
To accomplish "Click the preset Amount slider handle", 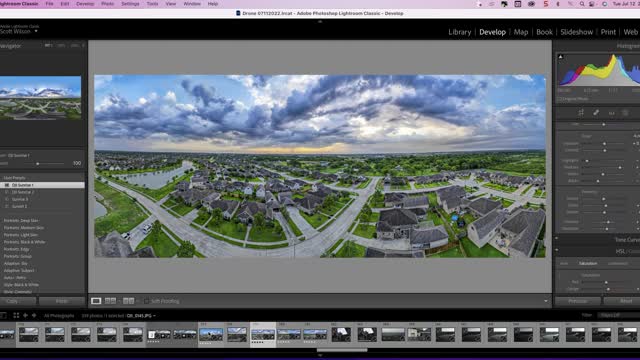I will pyautogui.click(x=38, y=163).
